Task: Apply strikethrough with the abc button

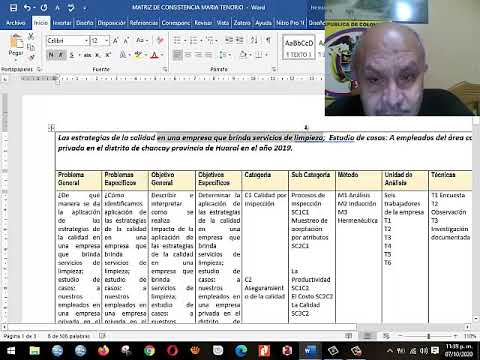Action: [x=87, y=55]
